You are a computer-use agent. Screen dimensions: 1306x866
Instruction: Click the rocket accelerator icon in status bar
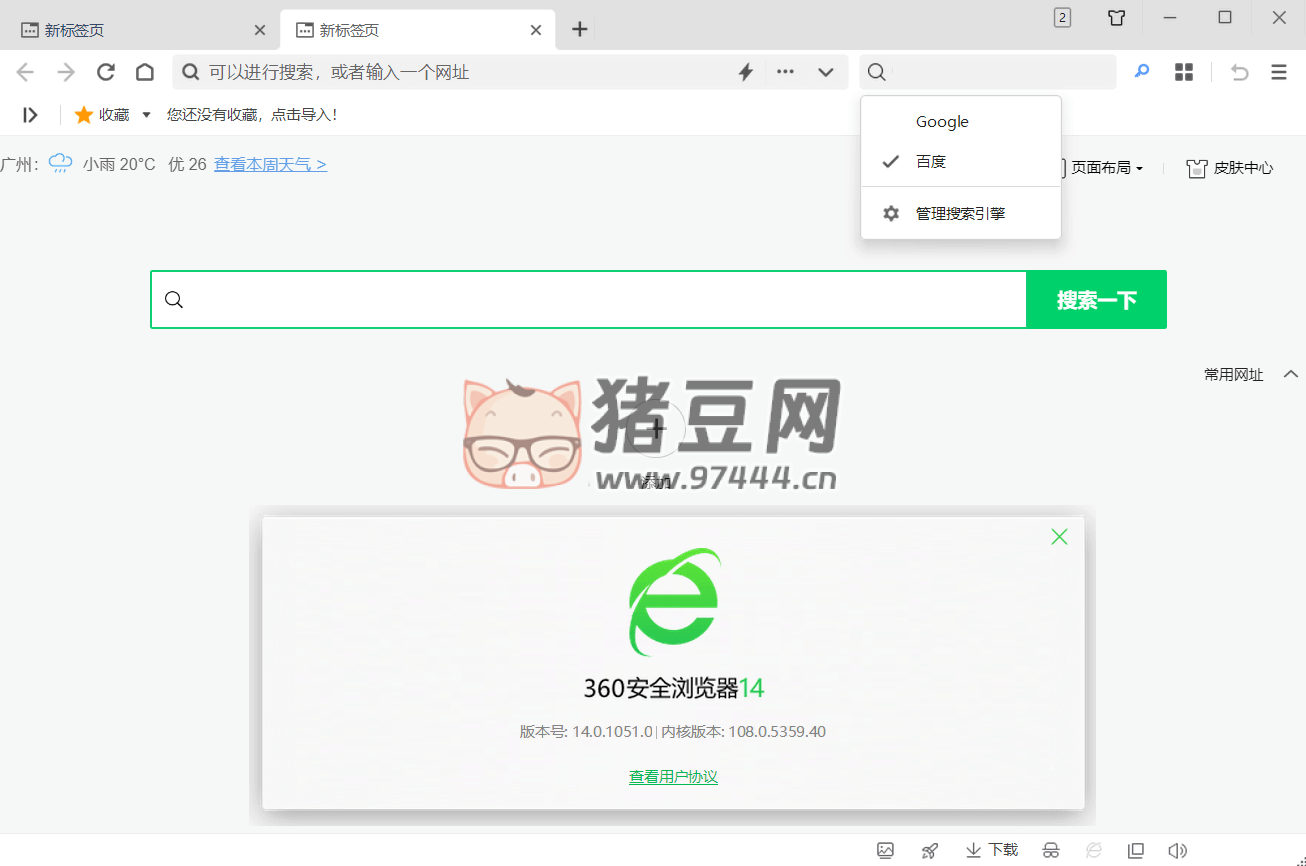click(x=930, y=851)
